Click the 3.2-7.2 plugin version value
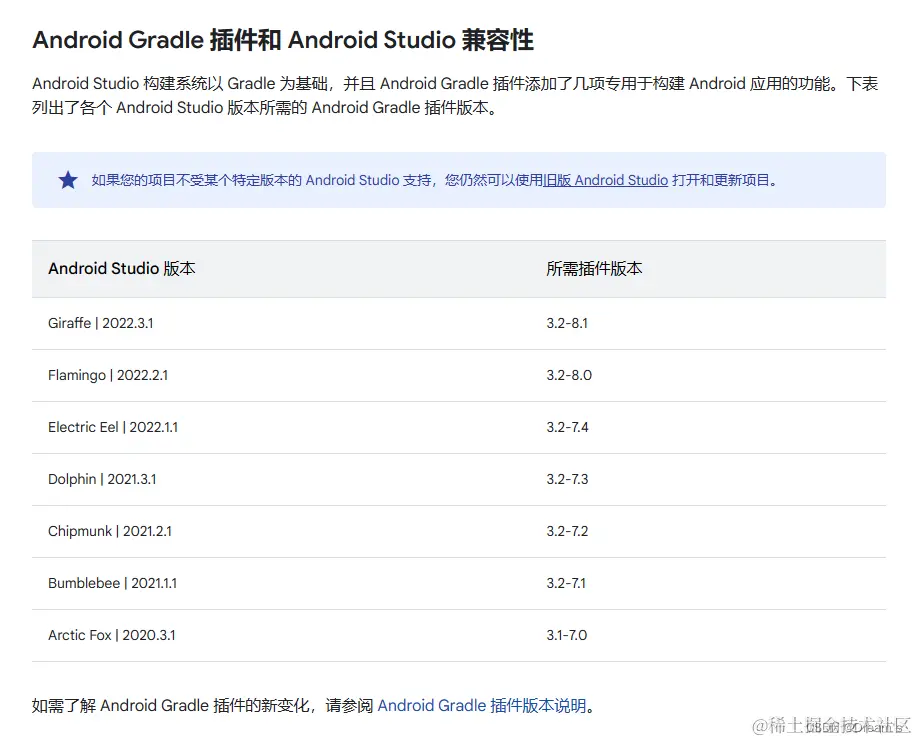918x742 pixels. tap(567, 531)
